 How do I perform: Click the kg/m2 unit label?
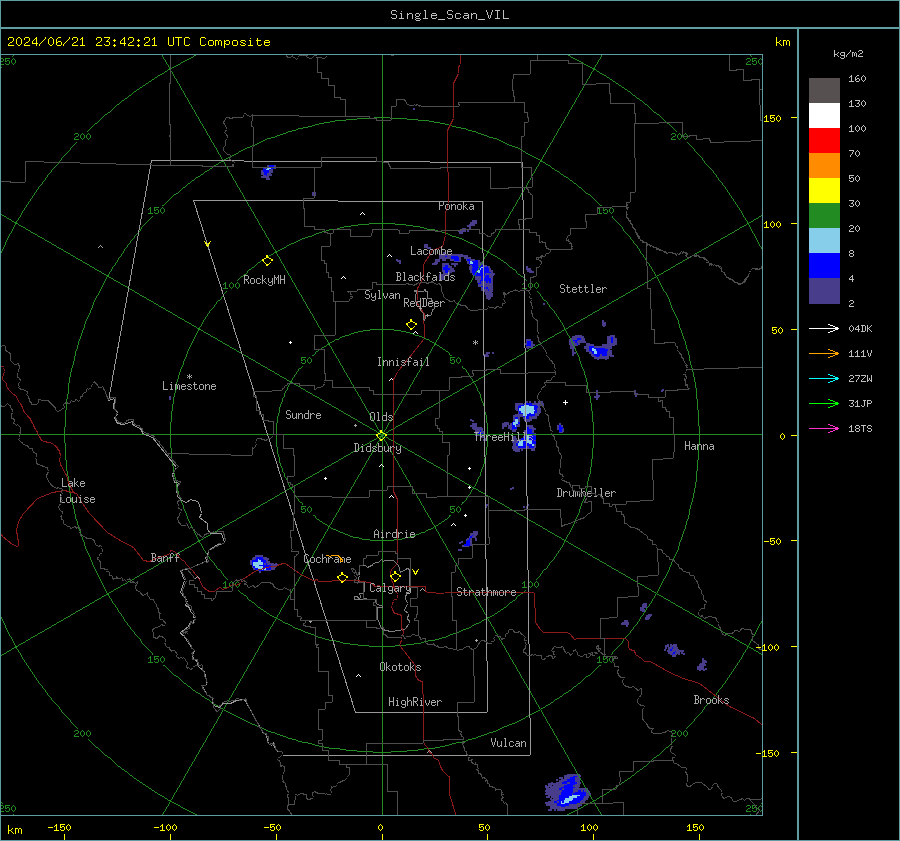(x=848, y=54)
